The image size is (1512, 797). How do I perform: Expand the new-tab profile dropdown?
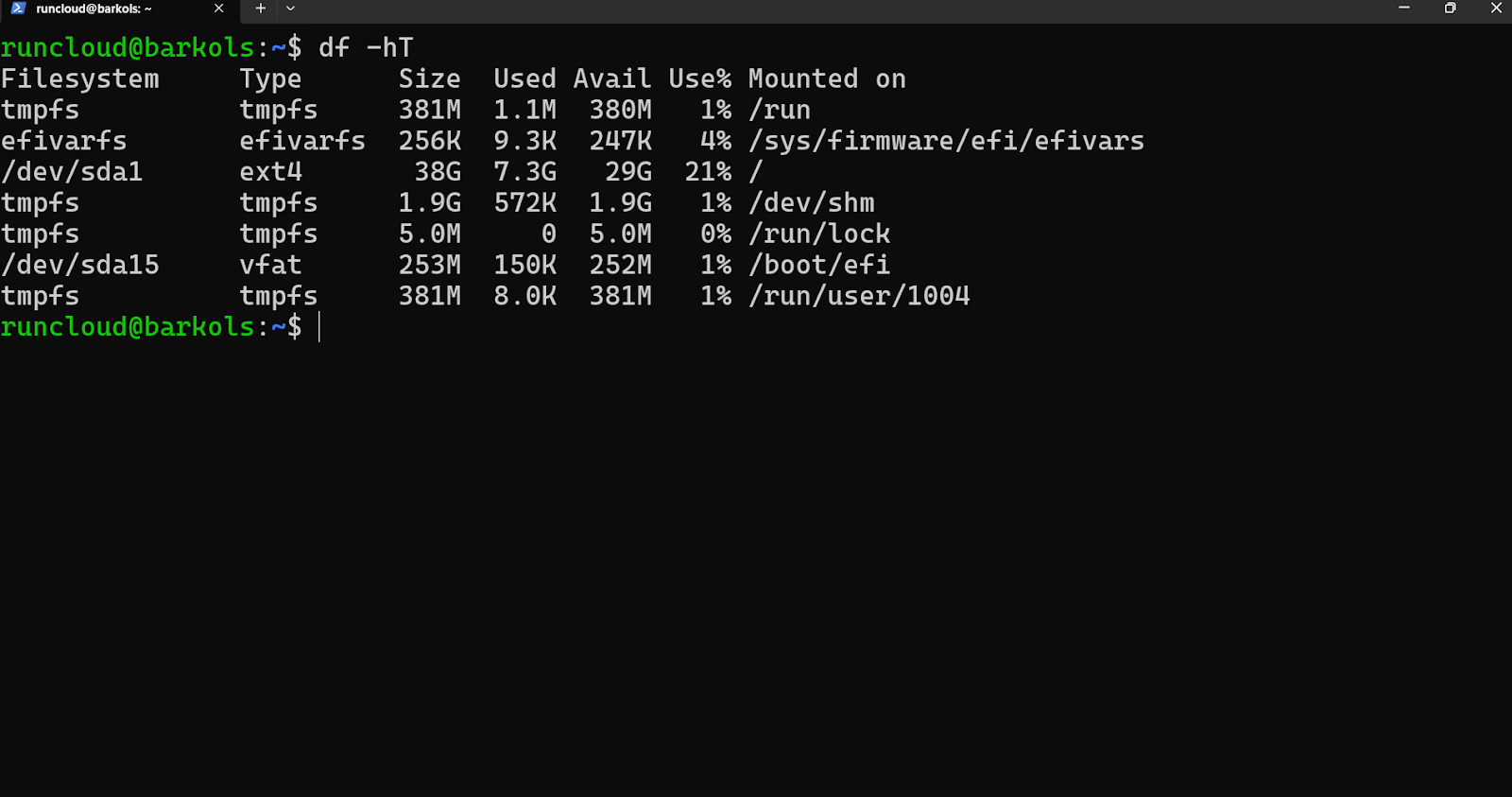(x=290, y=9)
